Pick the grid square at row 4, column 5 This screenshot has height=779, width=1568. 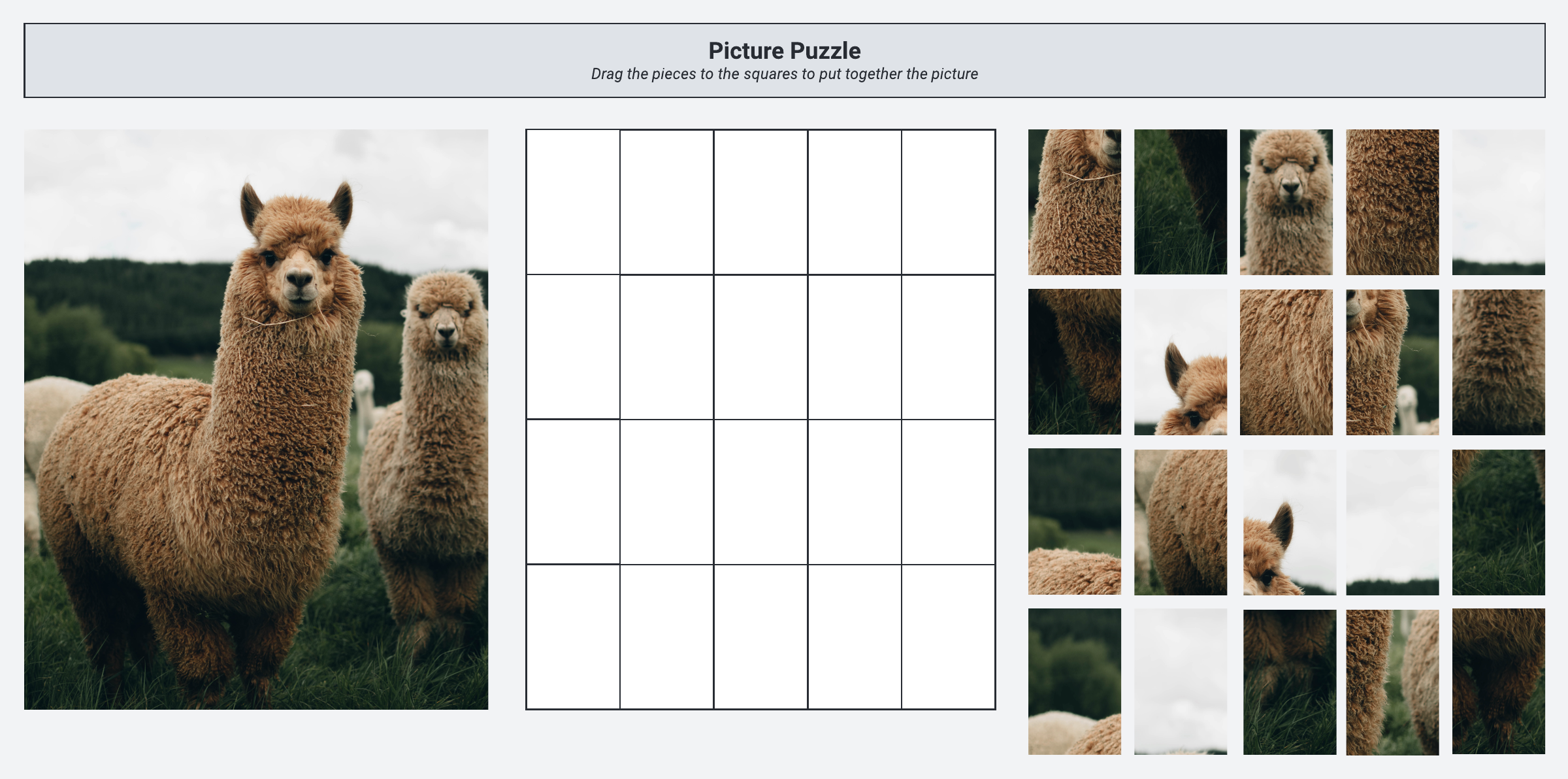point(949,637)
